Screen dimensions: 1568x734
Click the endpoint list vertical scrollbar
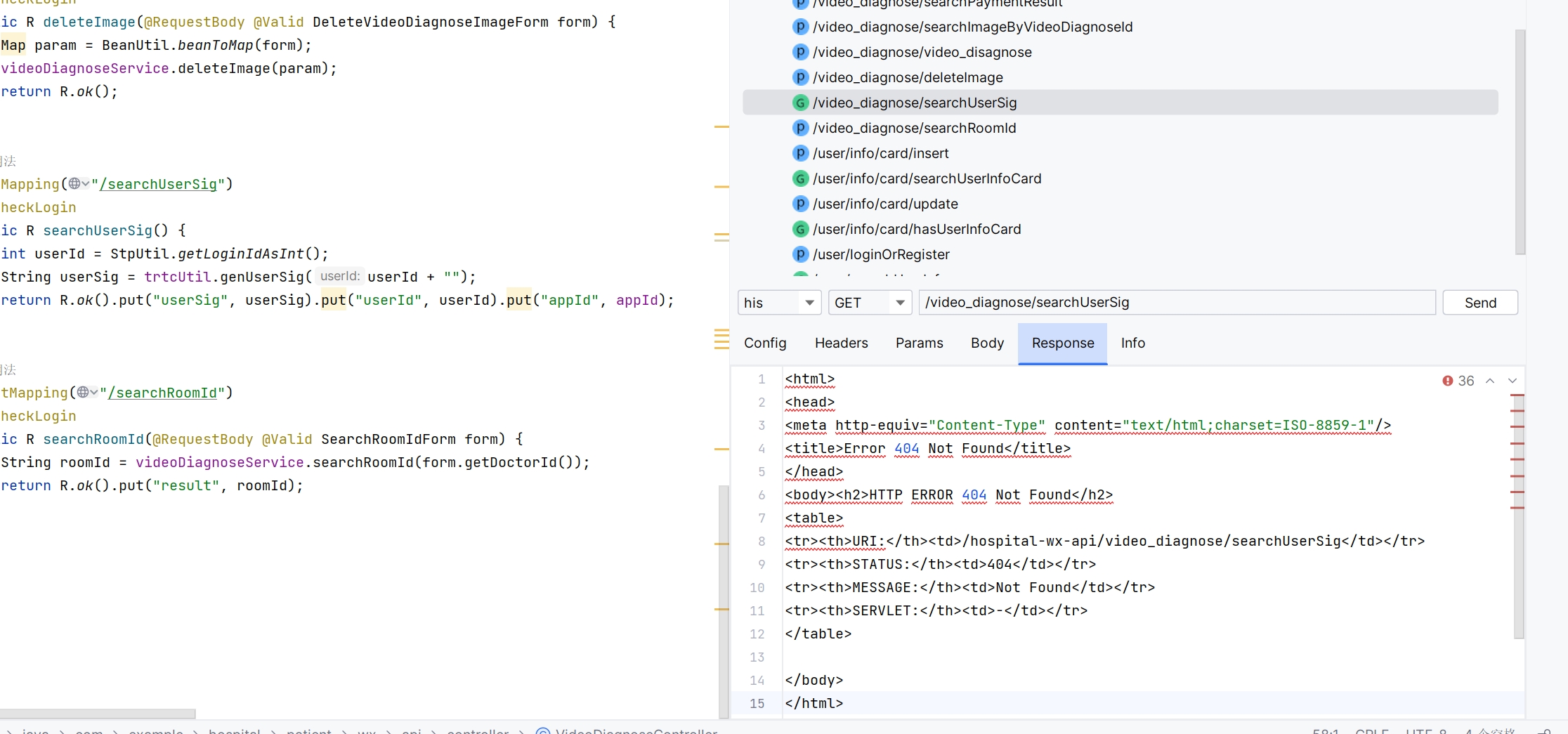coord(1520,142)
